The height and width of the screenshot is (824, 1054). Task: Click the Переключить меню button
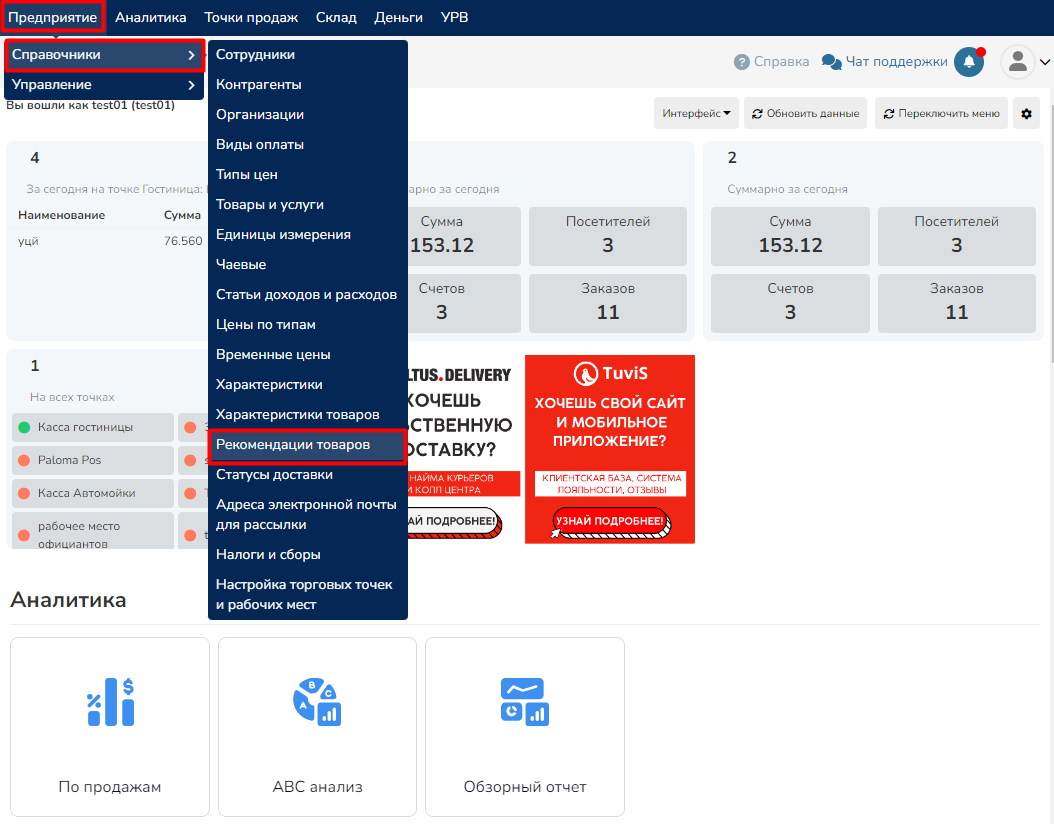tap(940, 114)
